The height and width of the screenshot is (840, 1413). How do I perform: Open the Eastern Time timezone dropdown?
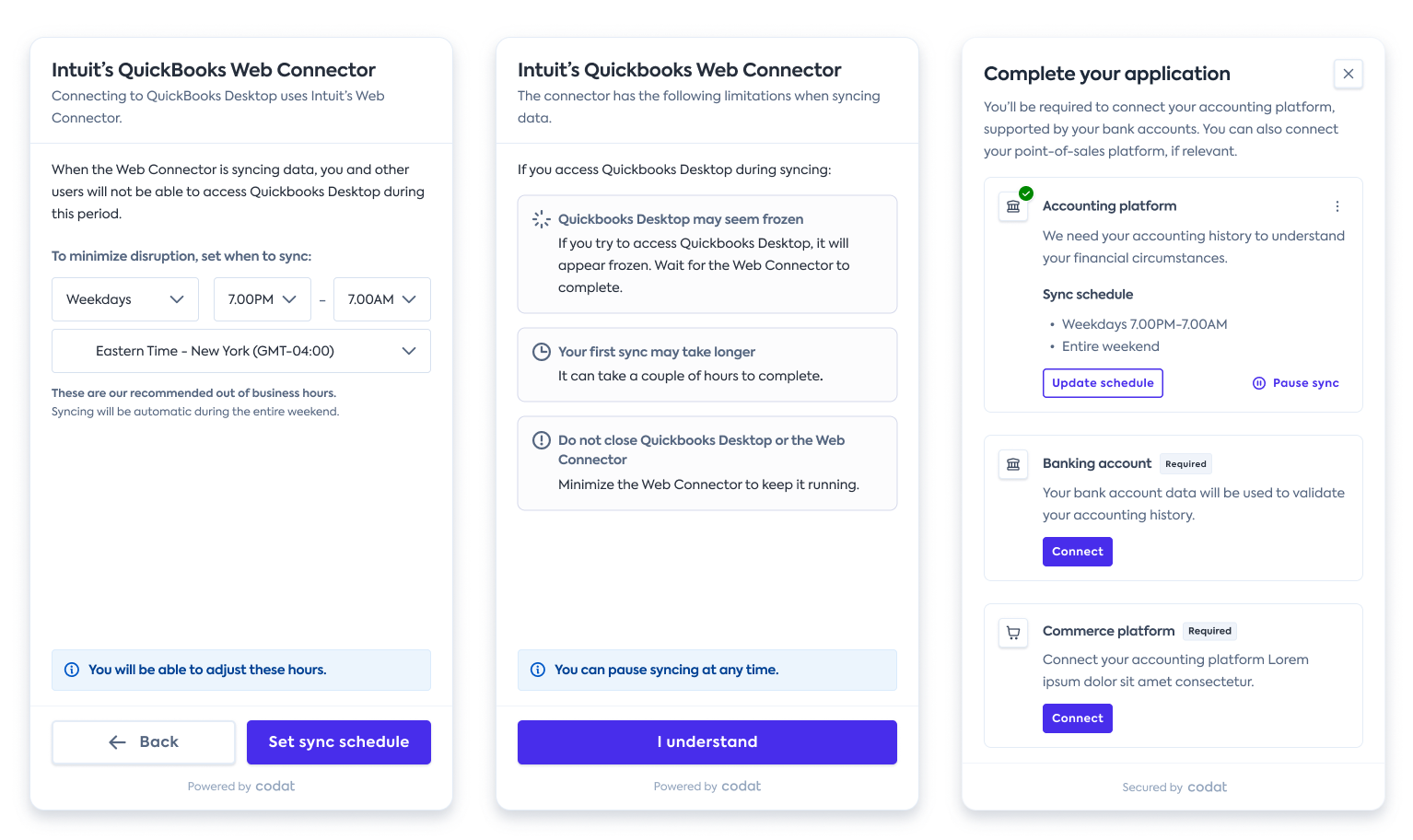coord(240,351)
